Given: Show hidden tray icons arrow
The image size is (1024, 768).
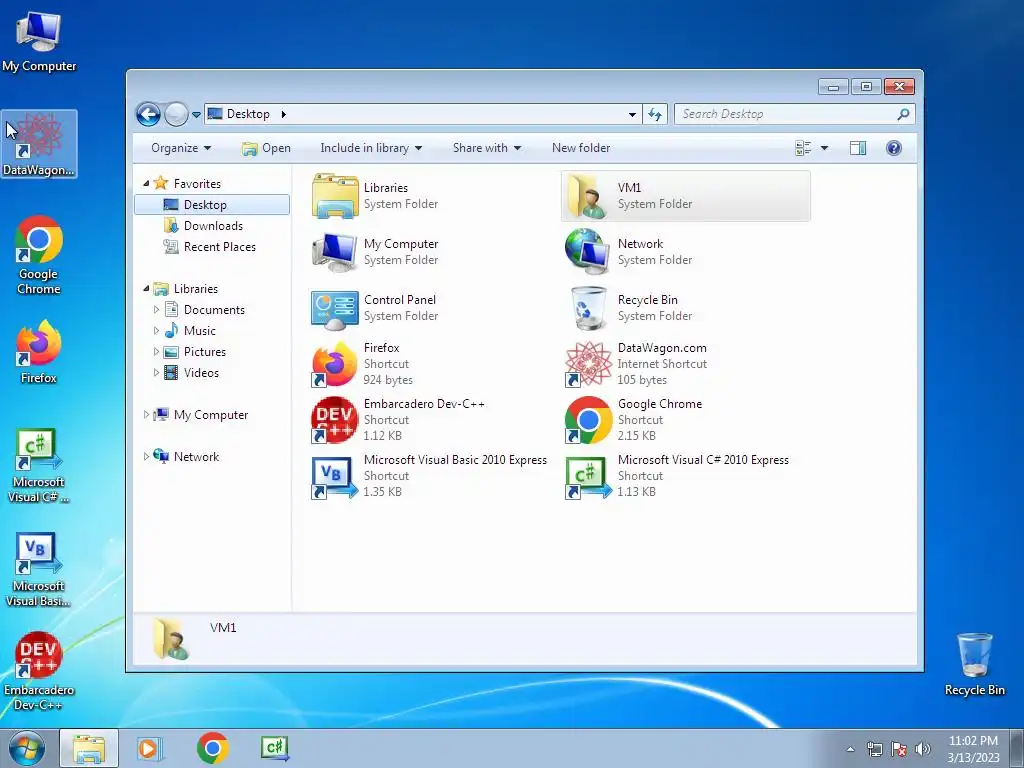Looking at the screenshot, I should [x=850, y=749].
